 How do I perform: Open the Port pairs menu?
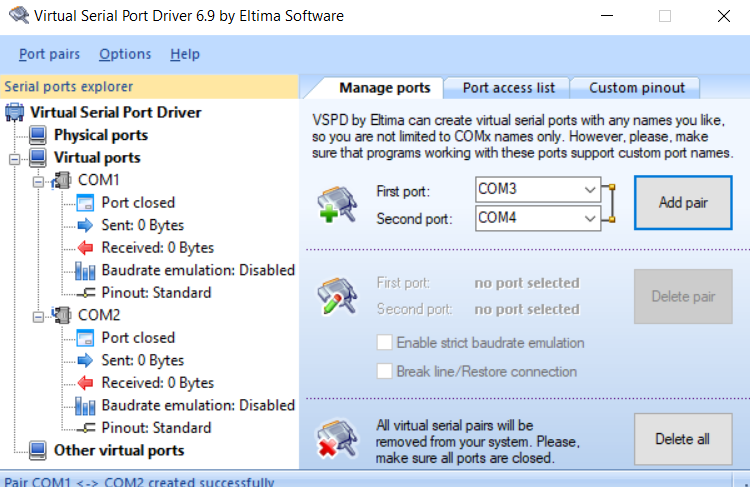(x=49, y=54)
